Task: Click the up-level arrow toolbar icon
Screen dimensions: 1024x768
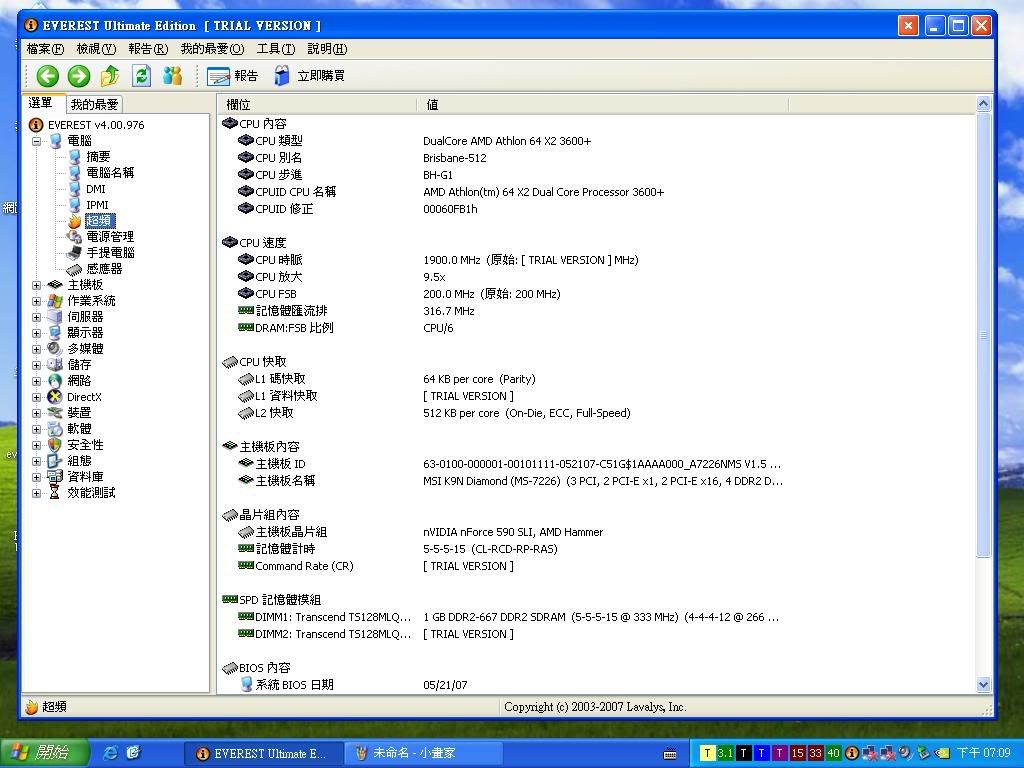Action: click(110, 76)
